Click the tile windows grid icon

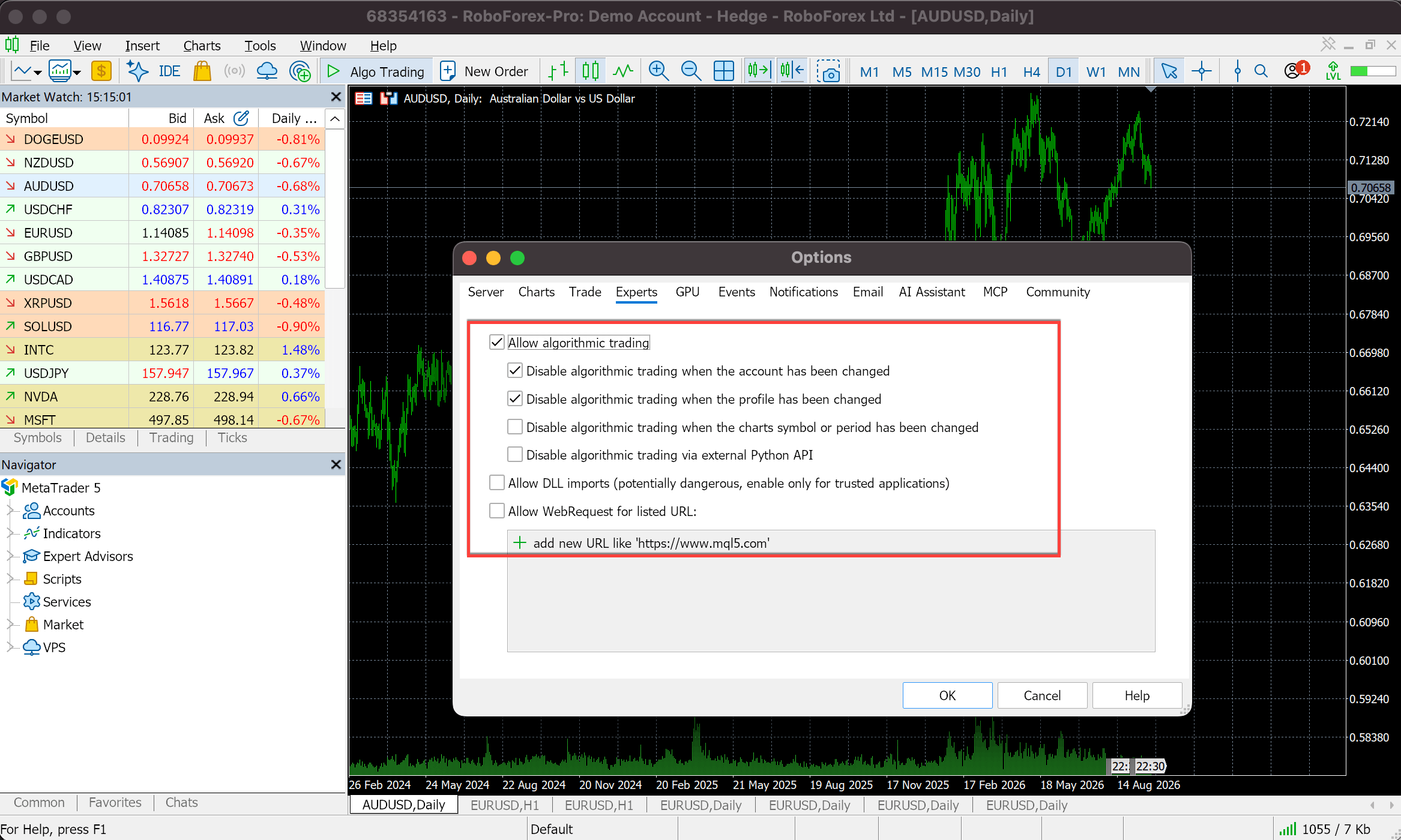tap(723, 71)
